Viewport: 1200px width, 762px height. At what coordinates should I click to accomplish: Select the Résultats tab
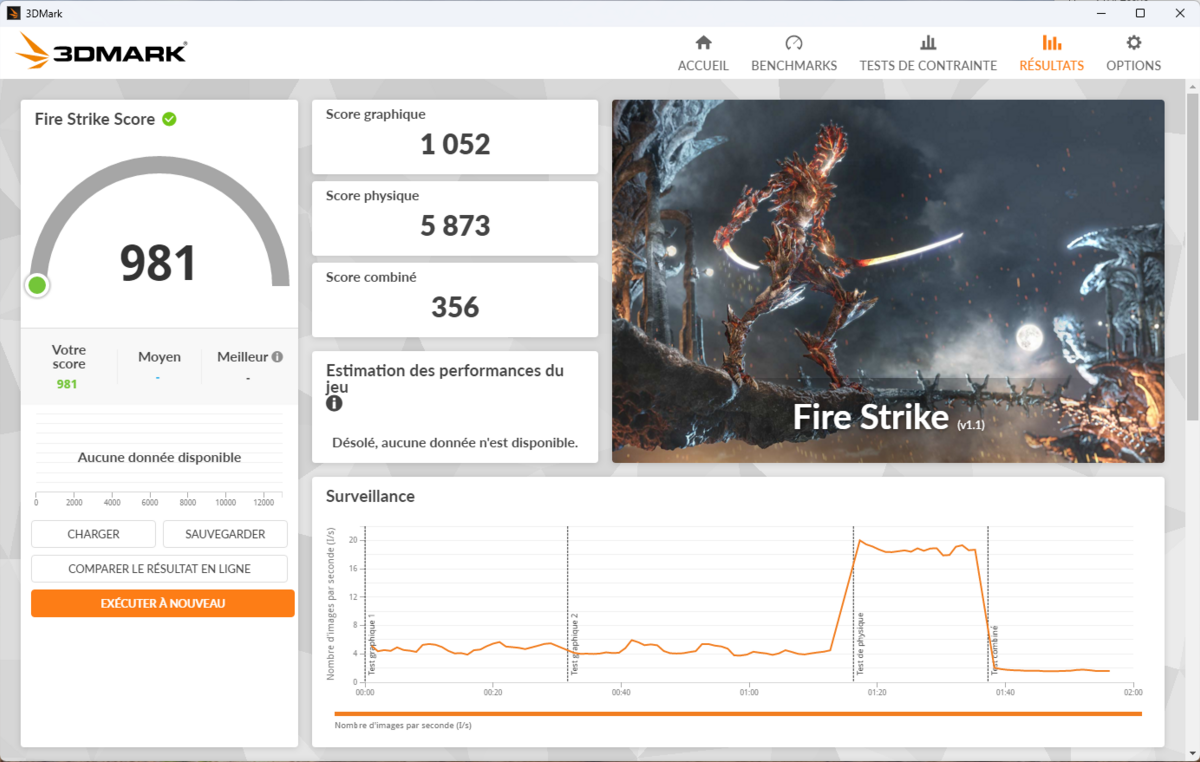pos(1051,54)
